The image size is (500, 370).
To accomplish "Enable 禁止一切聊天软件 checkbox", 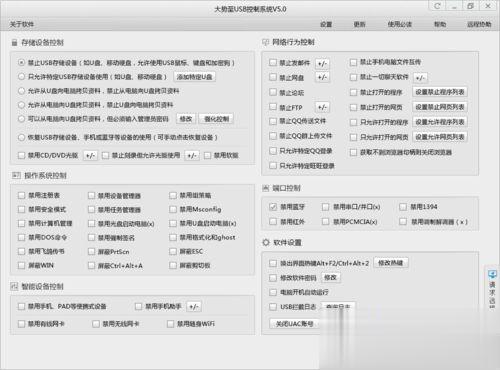I will point(353,77).
